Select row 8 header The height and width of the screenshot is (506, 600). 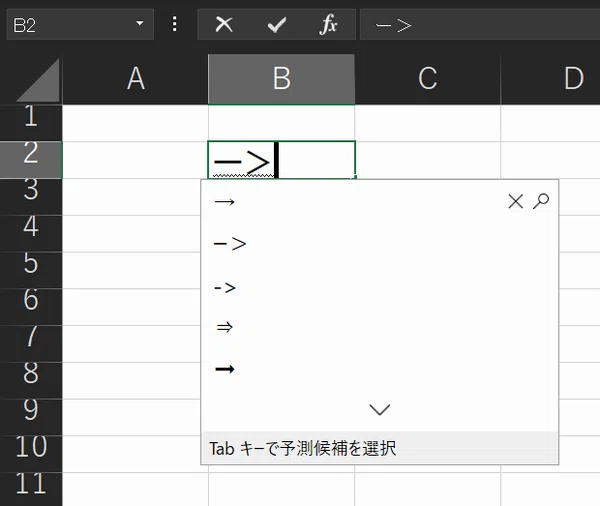point(31,380)
